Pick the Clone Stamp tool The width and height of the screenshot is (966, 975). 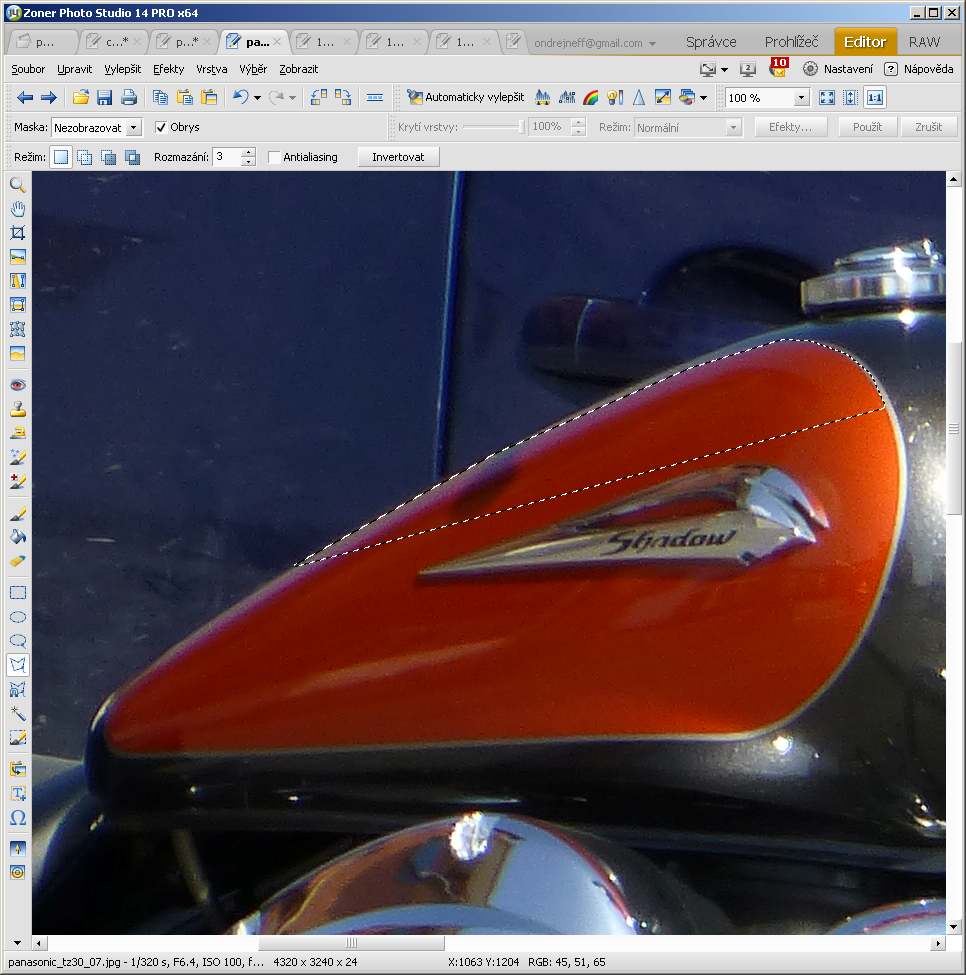click(x=17, y=409)
